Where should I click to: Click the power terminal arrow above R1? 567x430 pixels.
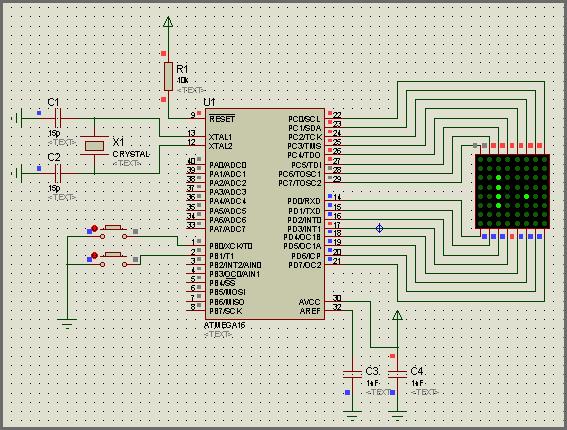pos(168,22)
